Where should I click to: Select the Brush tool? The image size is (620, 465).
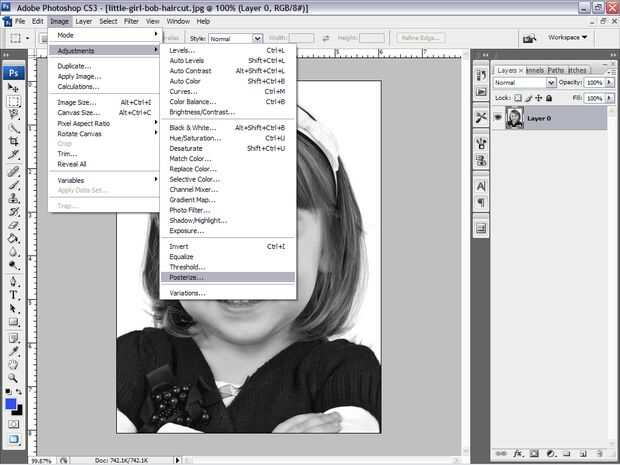point(13,185)
